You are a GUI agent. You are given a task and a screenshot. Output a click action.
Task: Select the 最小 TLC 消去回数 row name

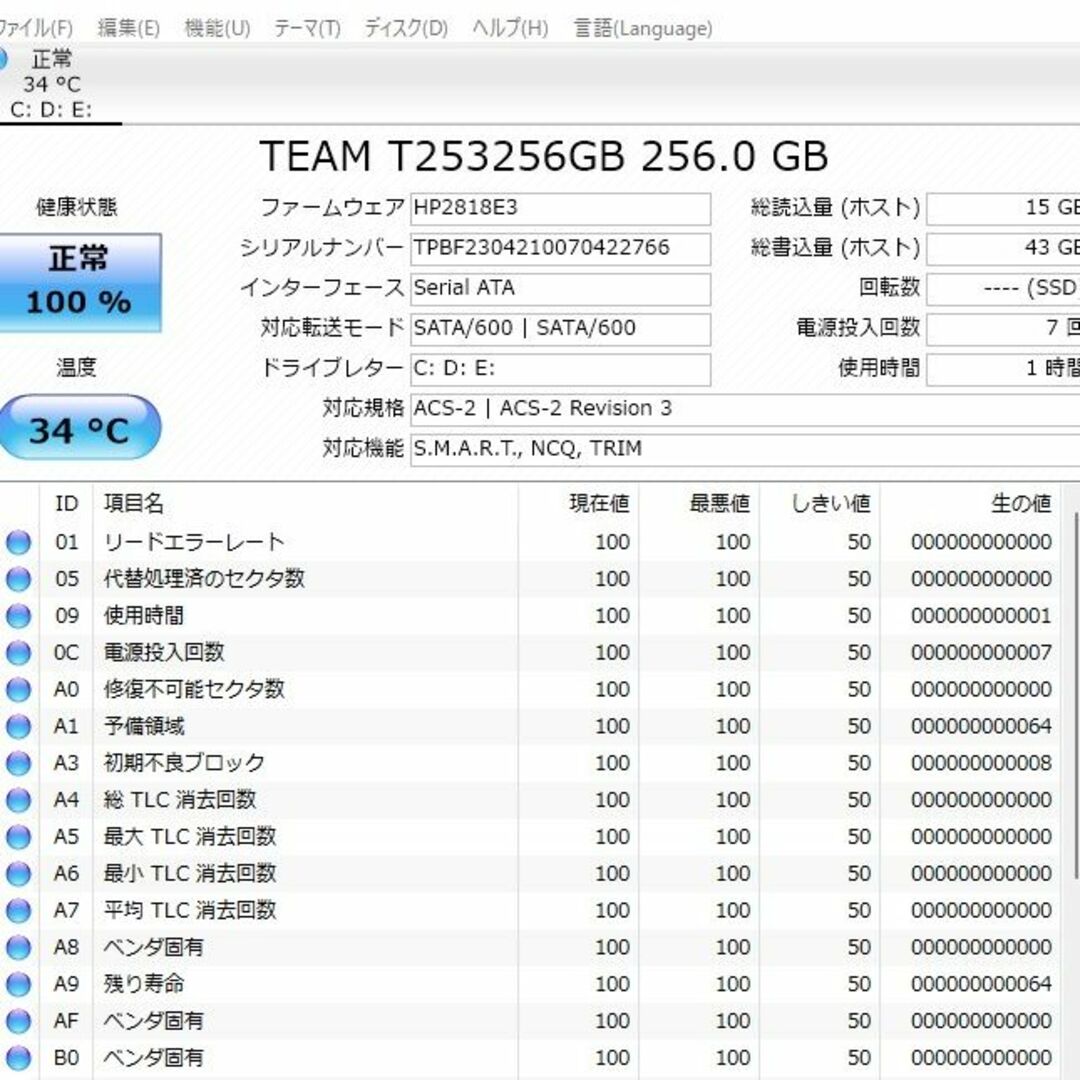point(190,874)
